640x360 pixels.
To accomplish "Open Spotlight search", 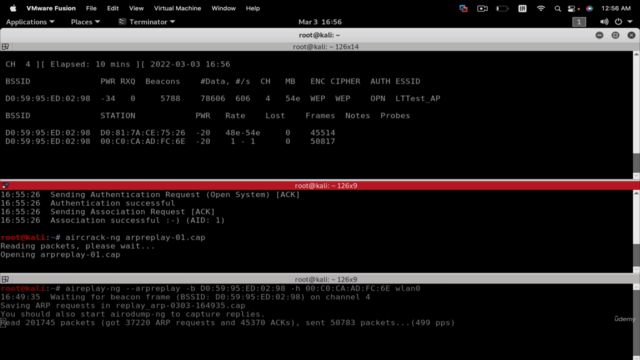I will click(x=557, y=9).
